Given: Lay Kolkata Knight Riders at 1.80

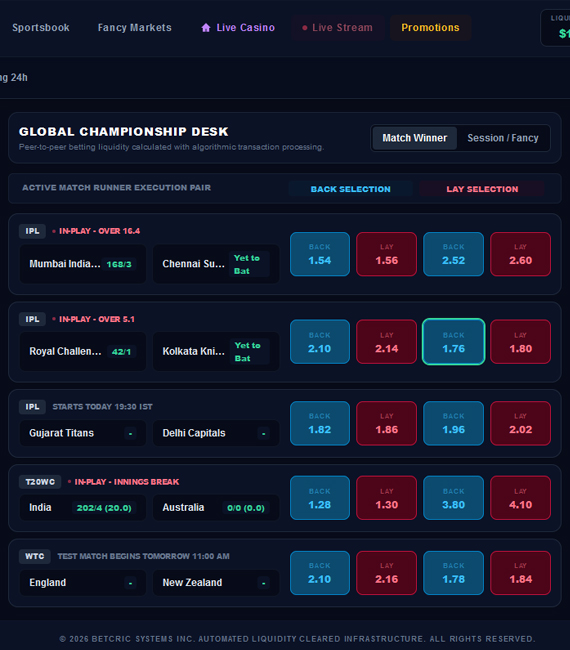Looking at the screenshot, I should coord(521,342).
